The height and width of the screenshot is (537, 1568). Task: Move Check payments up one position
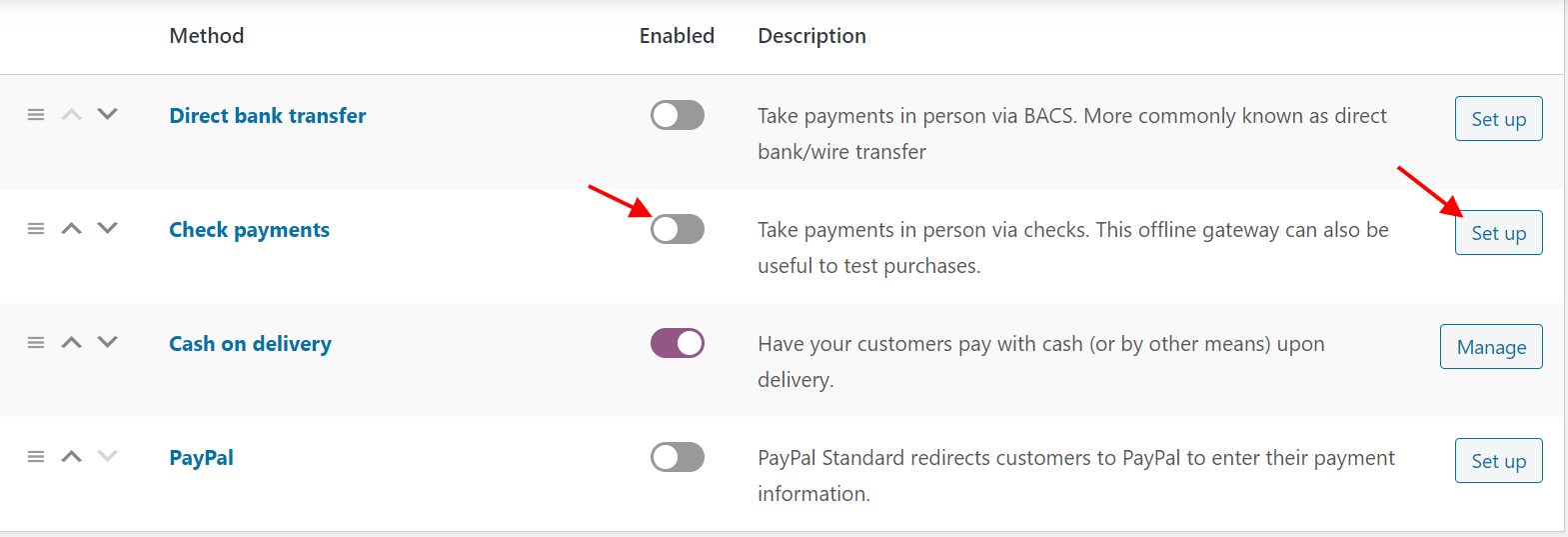point(71,229)
